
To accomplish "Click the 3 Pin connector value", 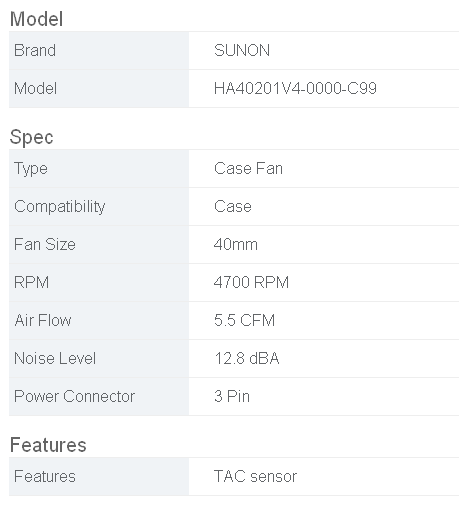I will coord(232,397).
